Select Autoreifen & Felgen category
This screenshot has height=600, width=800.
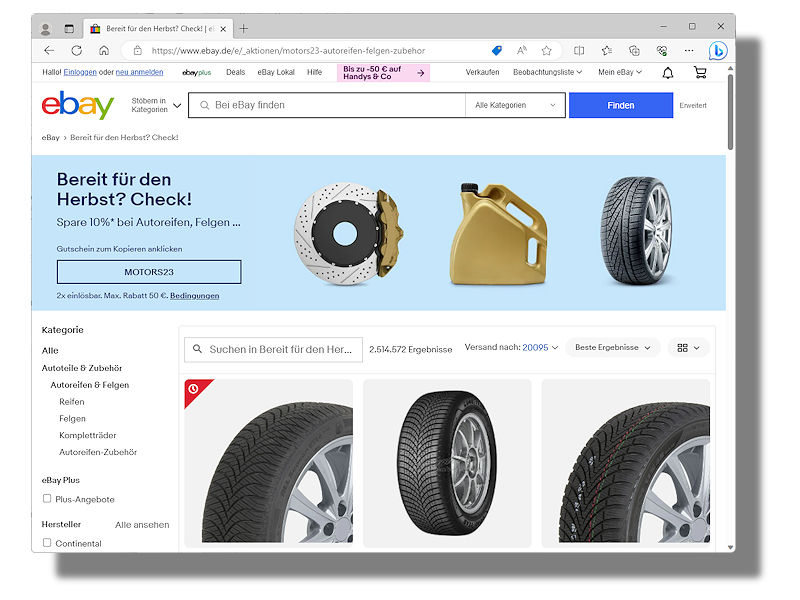(x=90, y=385)
